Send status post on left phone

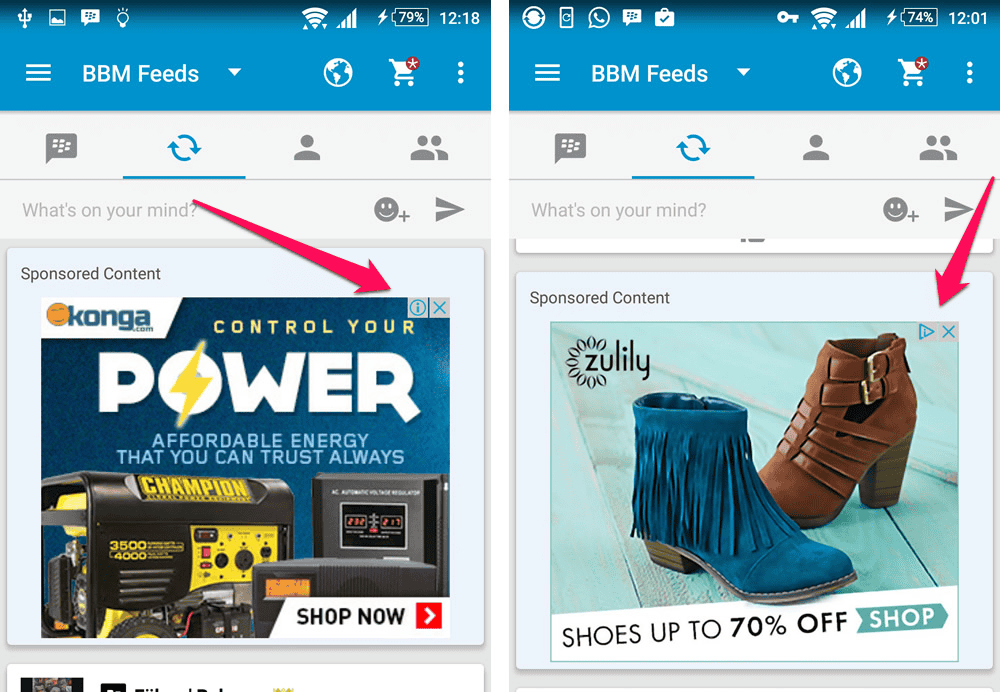point(450,209)
